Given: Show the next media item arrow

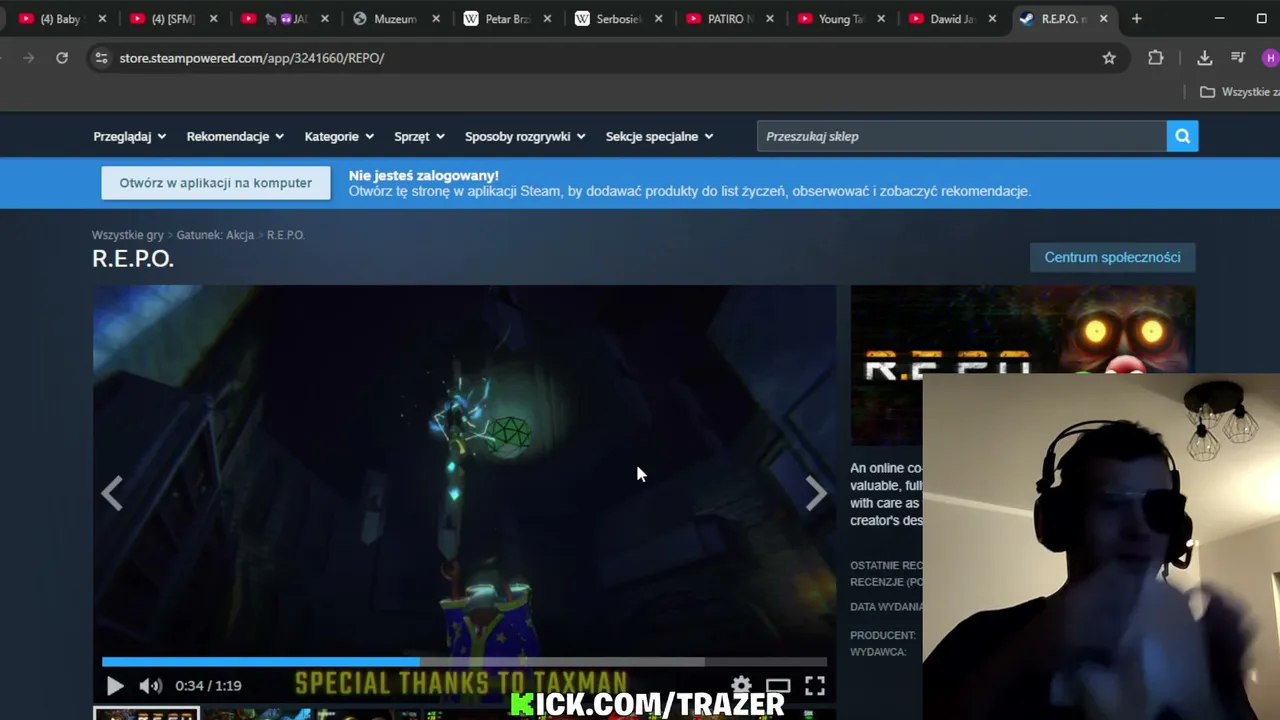Looking at the screenshot, I should coord(816,492).
